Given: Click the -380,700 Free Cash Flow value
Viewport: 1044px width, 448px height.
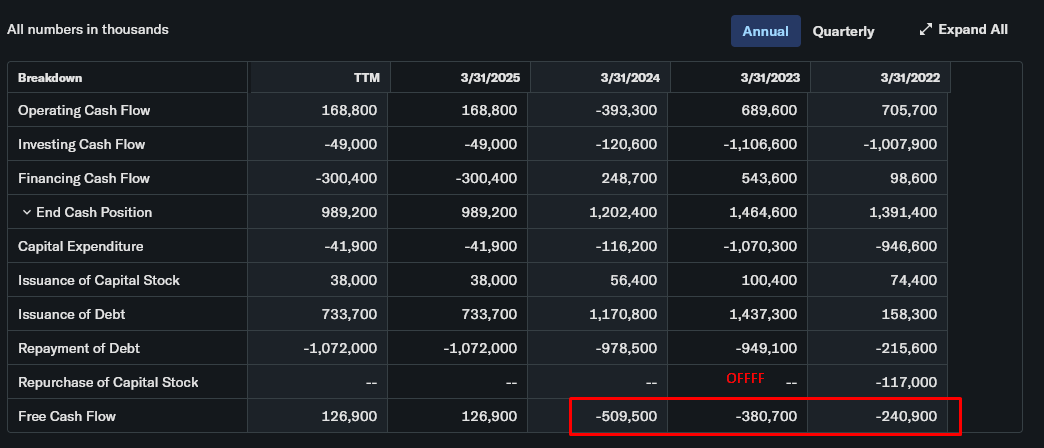Looking at the screenshot, I should pyautogui.click(x=766, y=416).
